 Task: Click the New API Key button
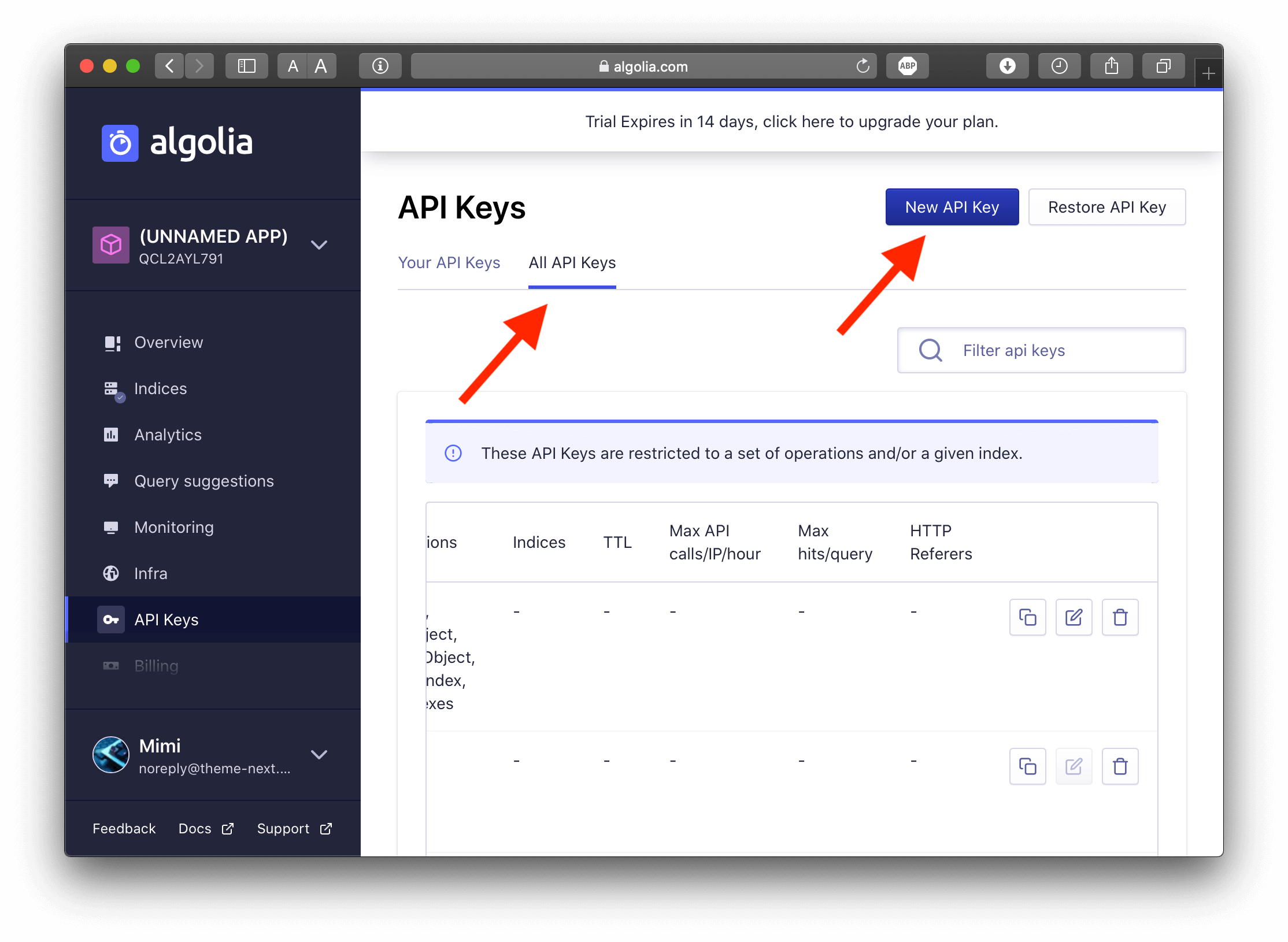tap(952, 207)
